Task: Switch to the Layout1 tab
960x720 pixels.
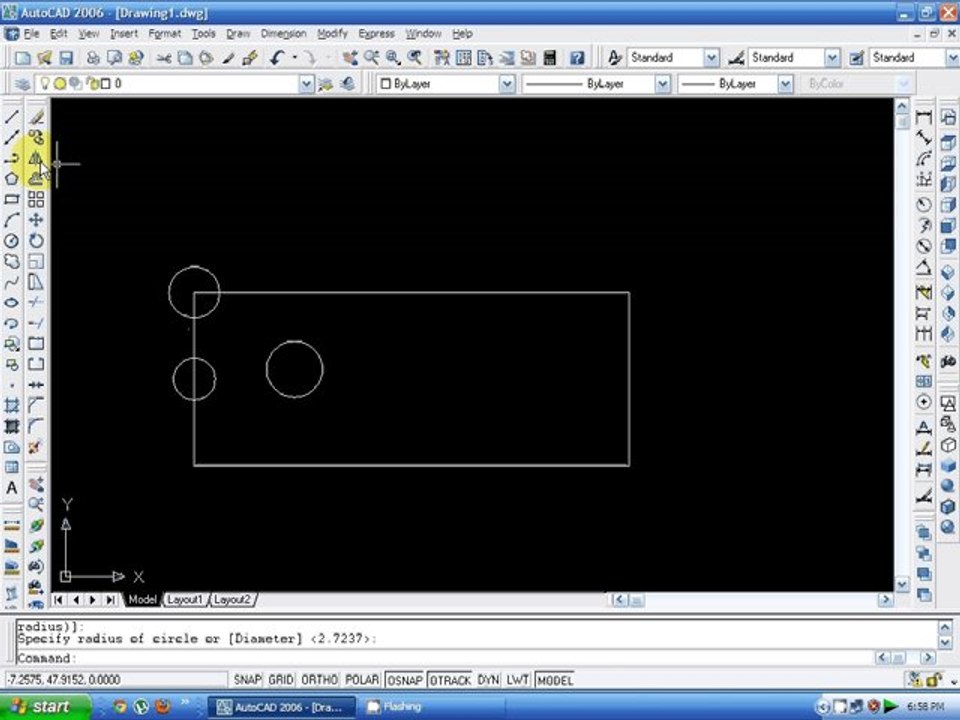Action: tap(184, 599)
